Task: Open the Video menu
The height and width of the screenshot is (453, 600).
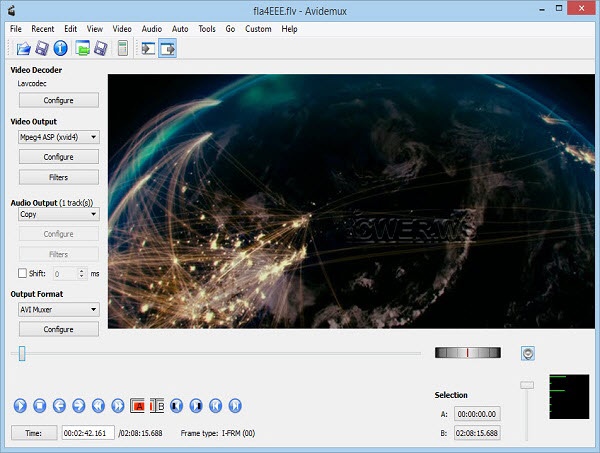Action: click(122, 29)
